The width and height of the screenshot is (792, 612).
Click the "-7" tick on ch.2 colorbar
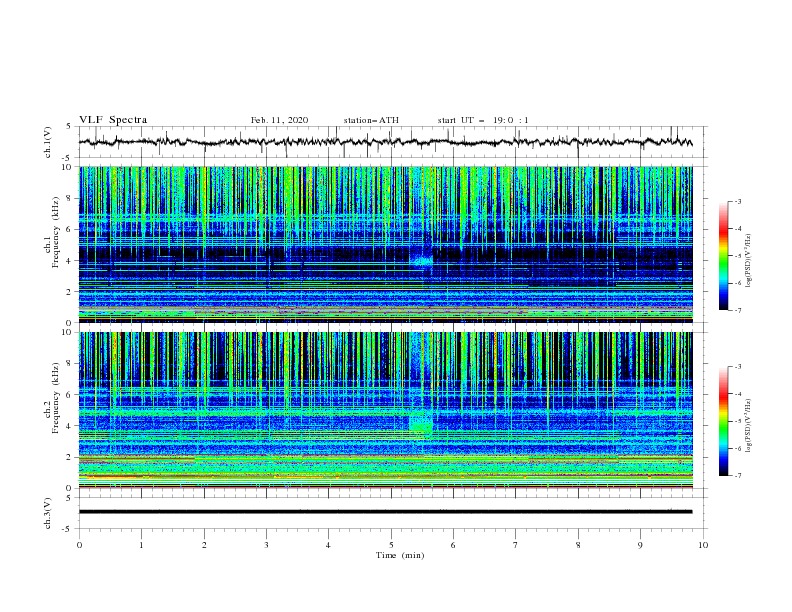738,476
